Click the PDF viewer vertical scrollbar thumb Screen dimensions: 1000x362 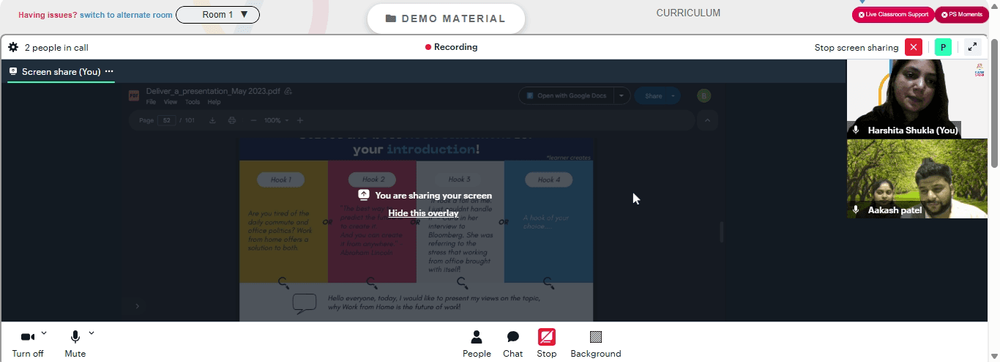721,232
